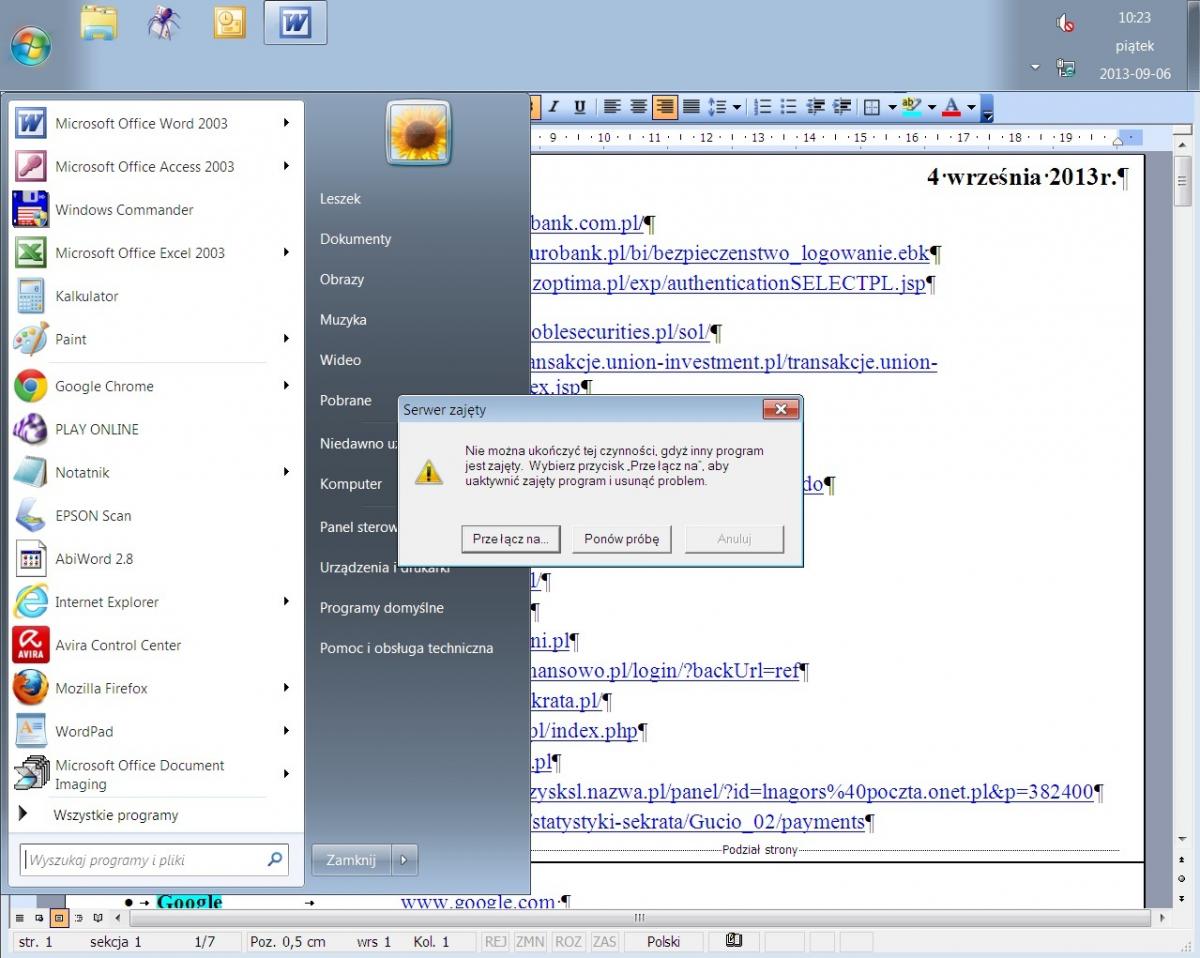The height and width of the screenshot is (958, 1200).
Task: Click the line spacing icon
Action: (x=717, y=106)
